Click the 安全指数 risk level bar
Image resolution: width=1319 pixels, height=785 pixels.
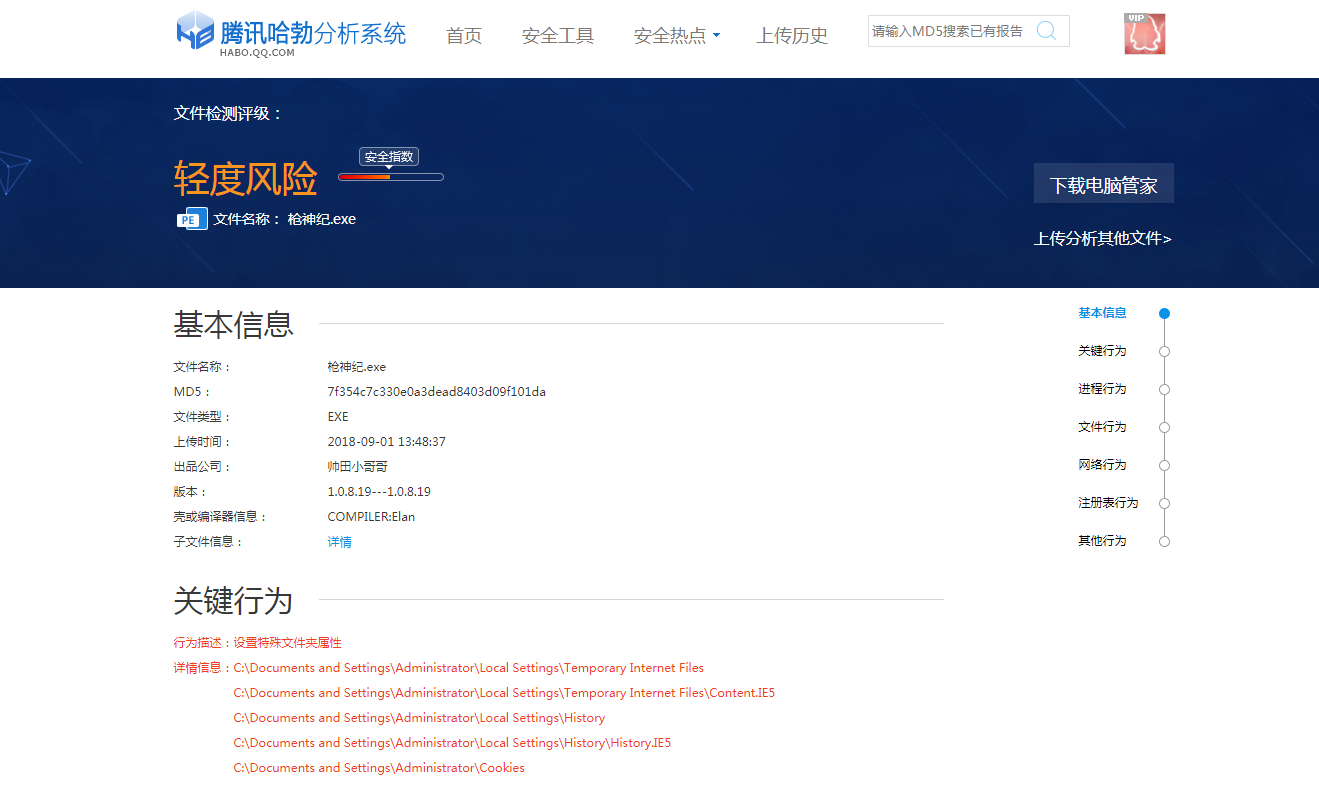point(390,177)
